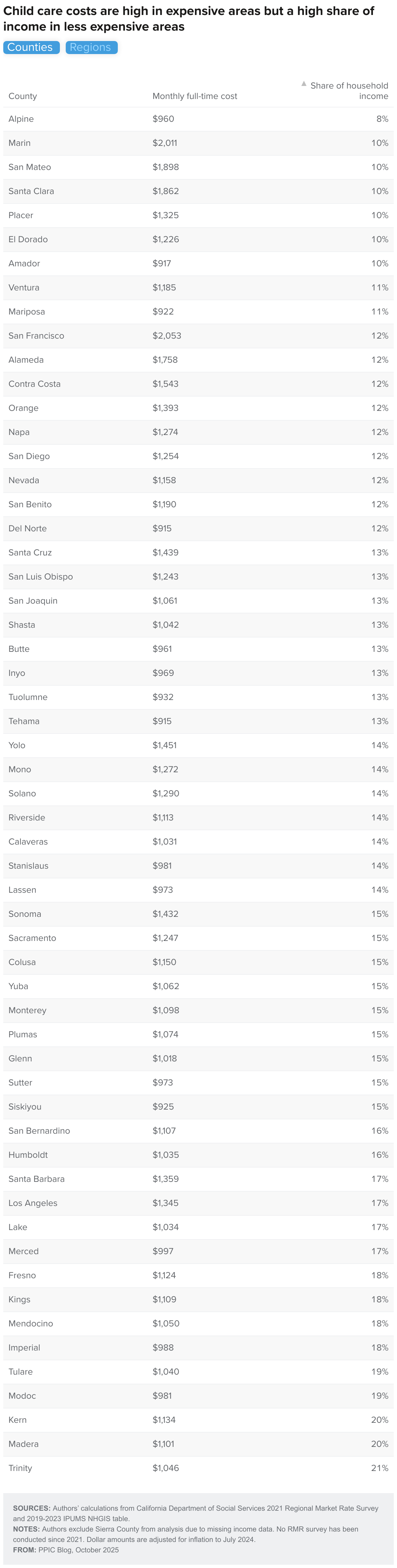
Task: Switch to the Counties tab
Action: click(x=31, y=48)
